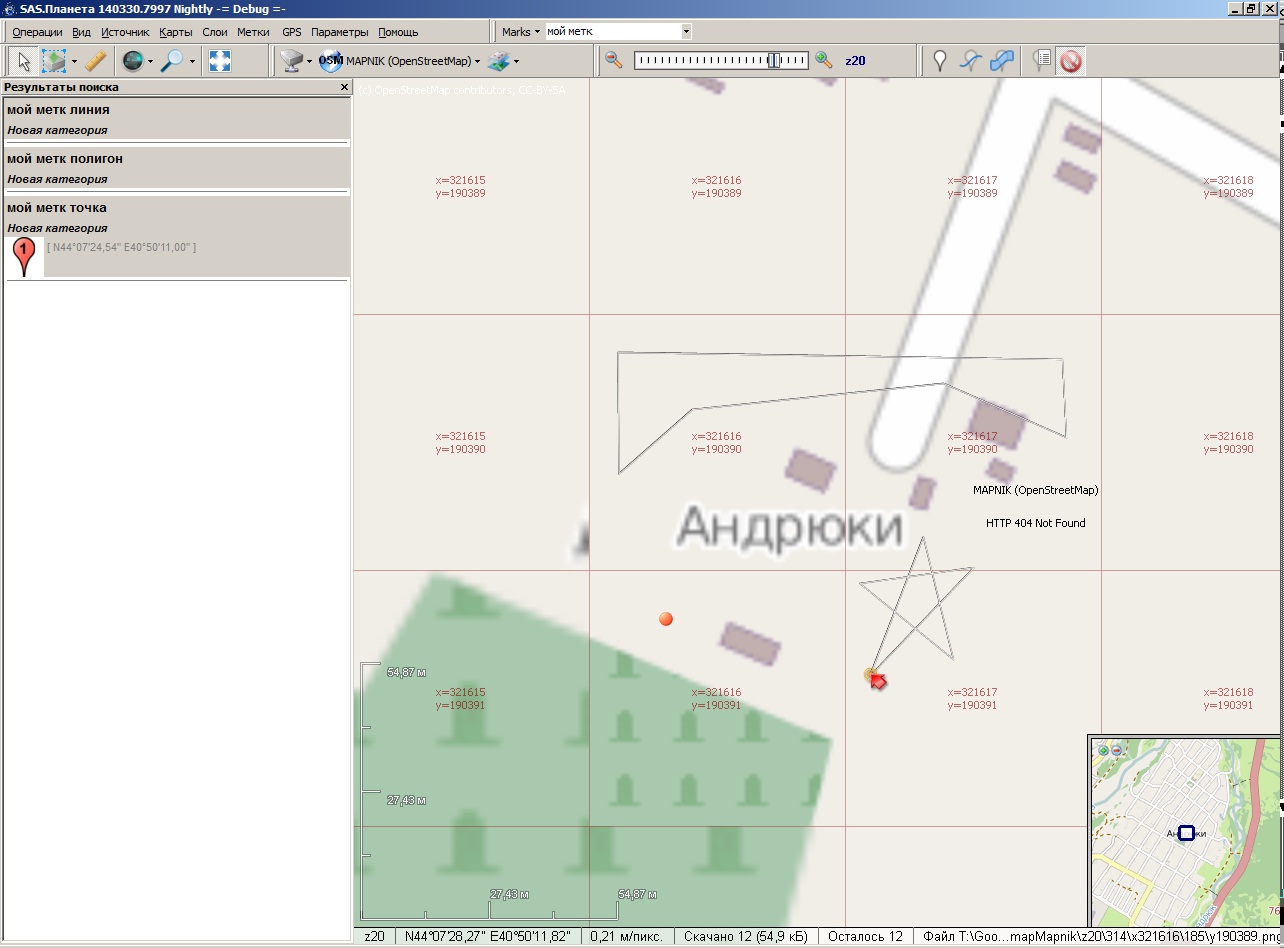Click the zoom level slider handle
The width and height of the screenshot is (1284, 948).
(x=774, y=61)
